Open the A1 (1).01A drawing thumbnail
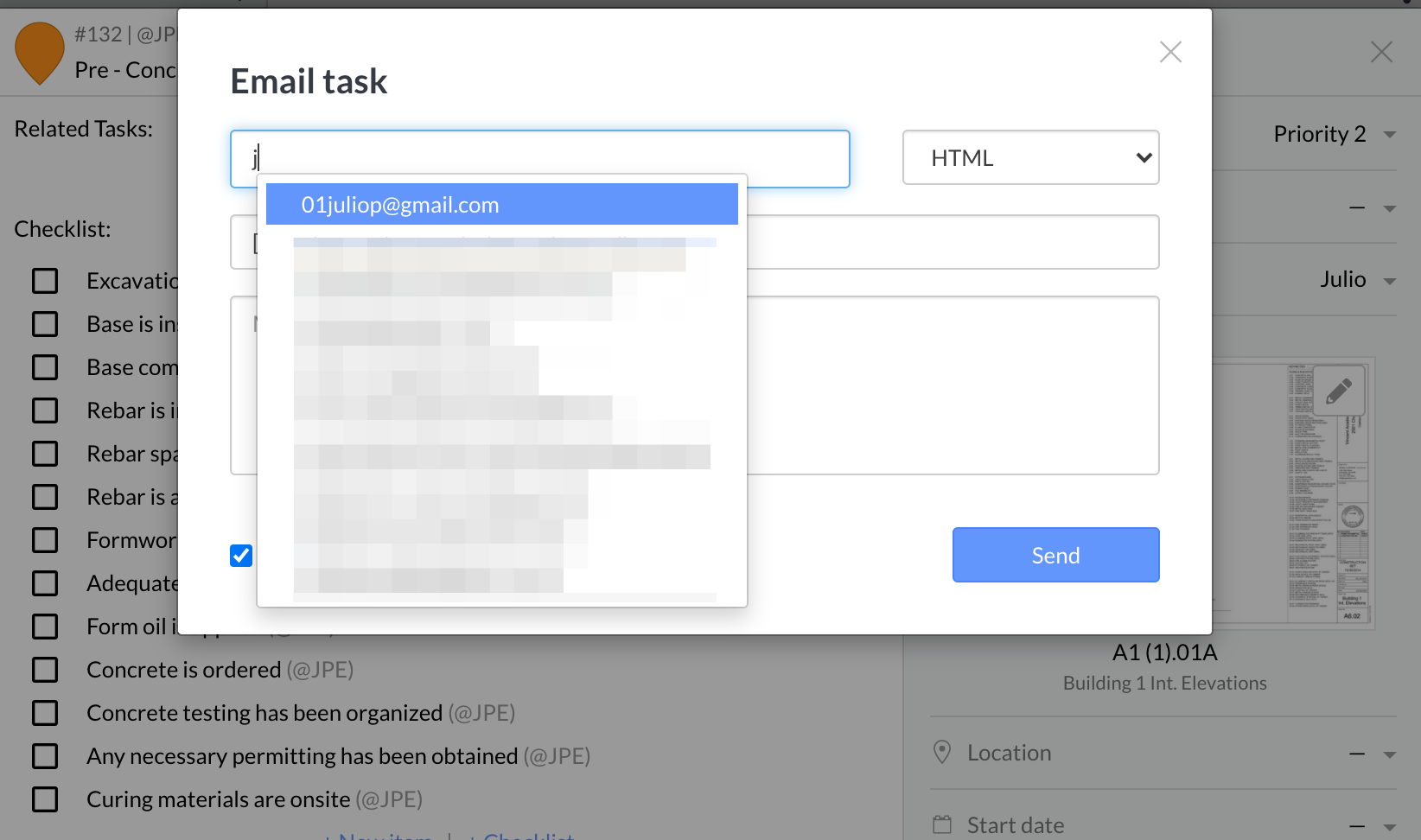 click(1293, 491)
